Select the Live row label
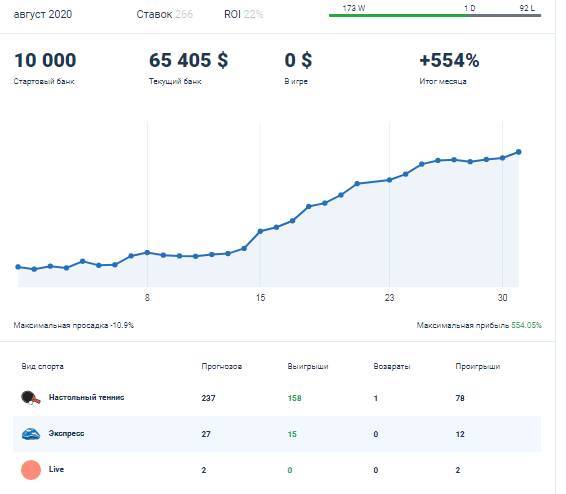Viewport: 566px width, 494px height. tap(56, 469)
